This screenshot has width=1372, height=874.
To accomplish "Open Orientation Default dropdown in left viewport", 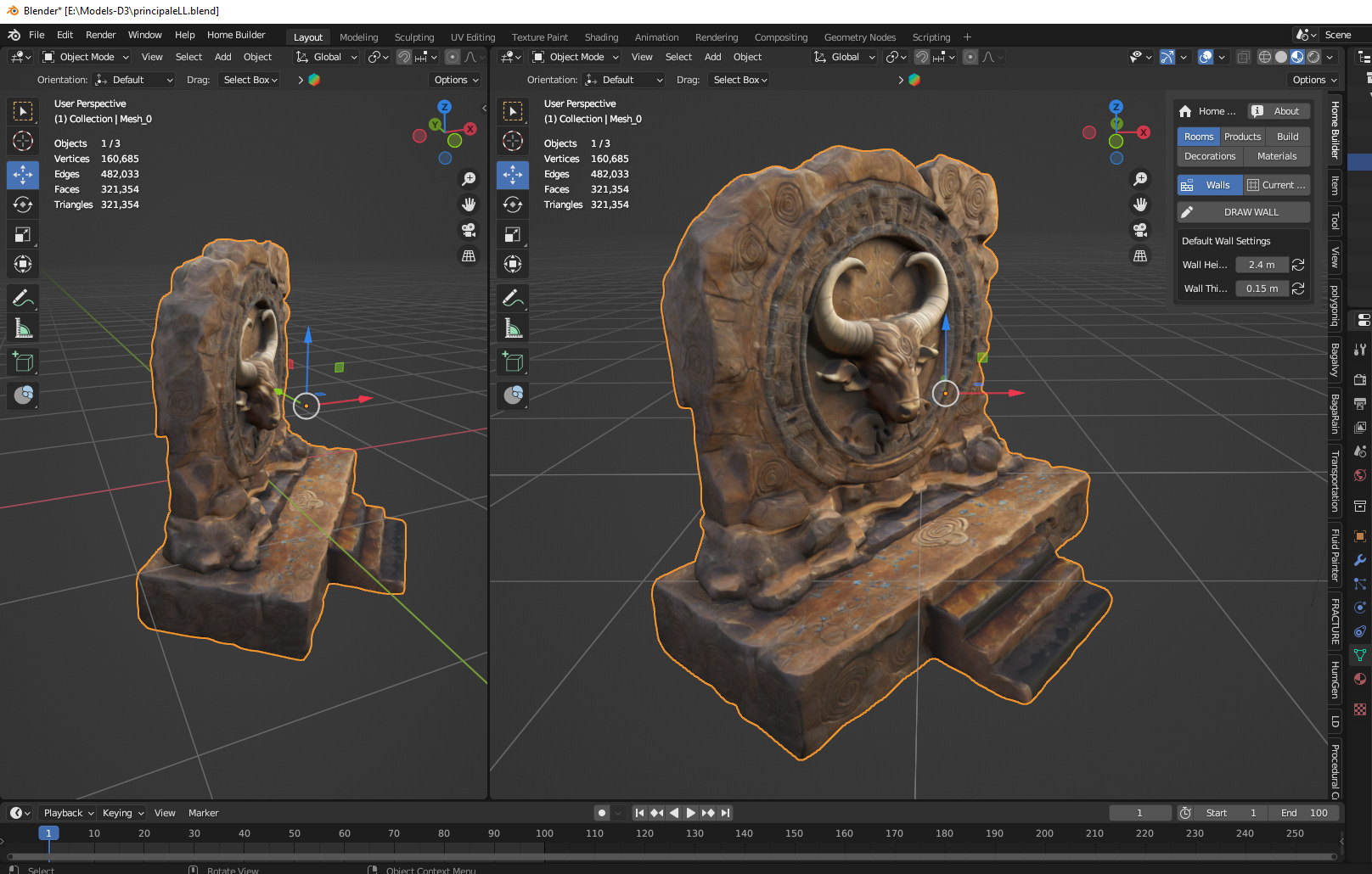I will pos(134,80).
